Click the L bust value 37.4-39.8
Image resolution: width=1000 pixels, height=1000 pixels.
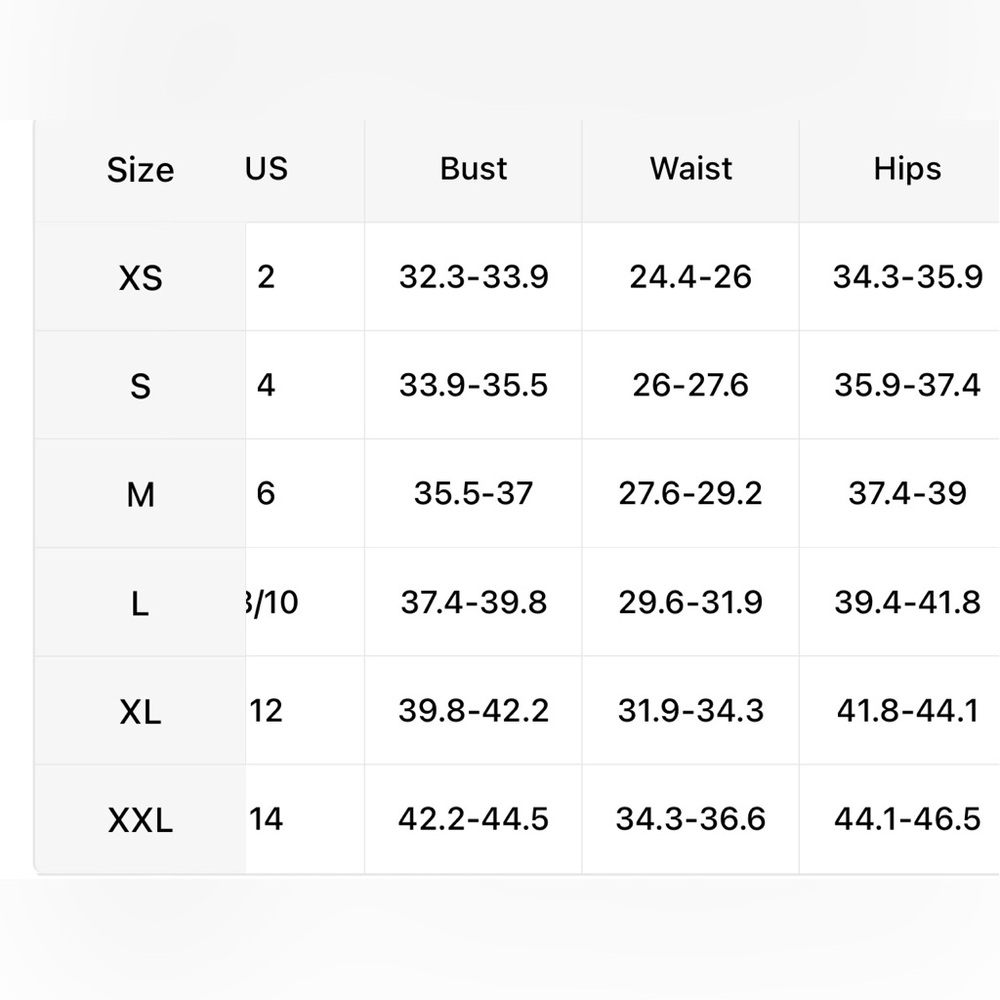coord(473,602)
